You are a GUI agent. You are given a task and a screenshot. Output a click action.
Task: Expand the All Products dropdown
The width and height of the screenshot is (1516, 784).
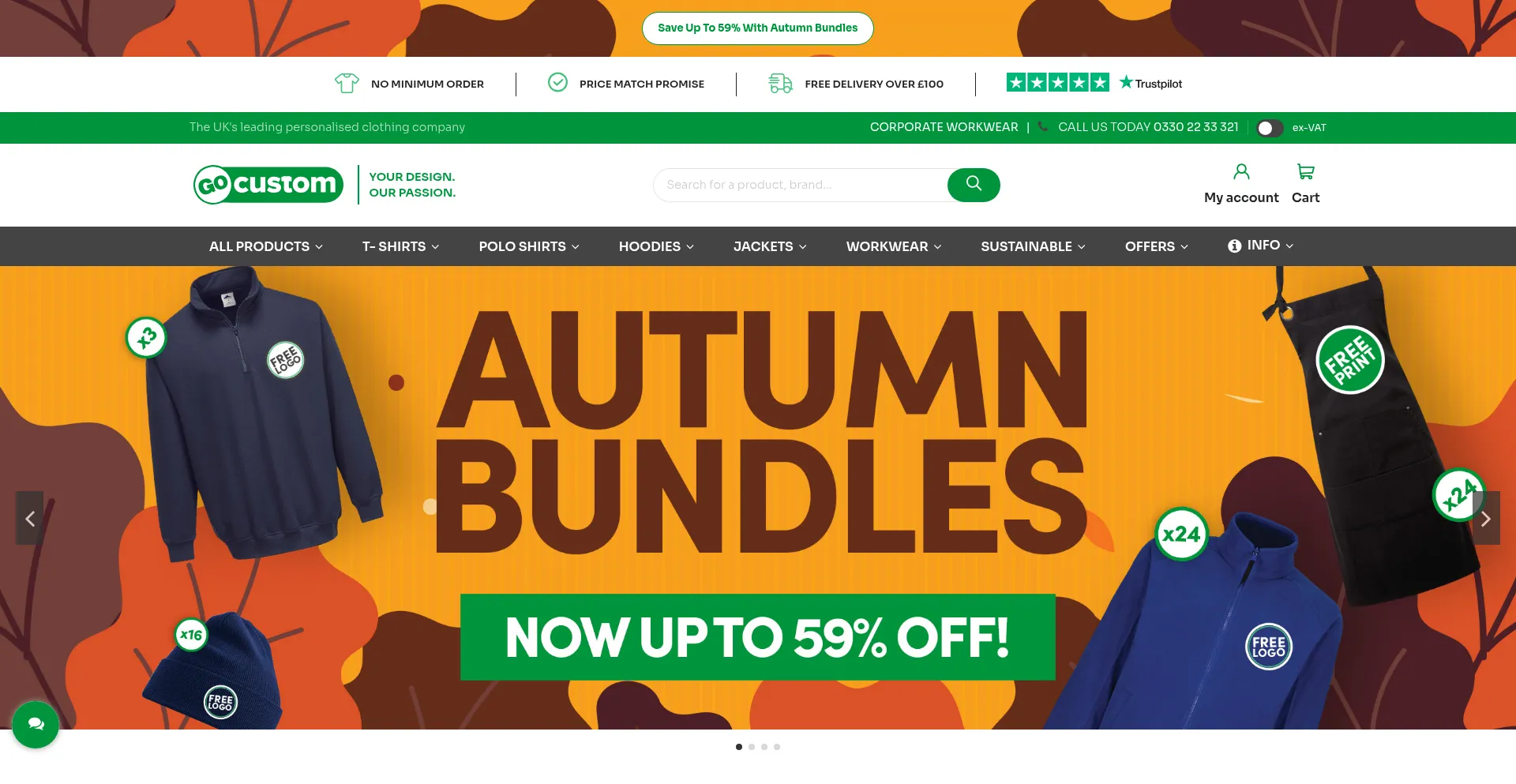pos(266,246)
